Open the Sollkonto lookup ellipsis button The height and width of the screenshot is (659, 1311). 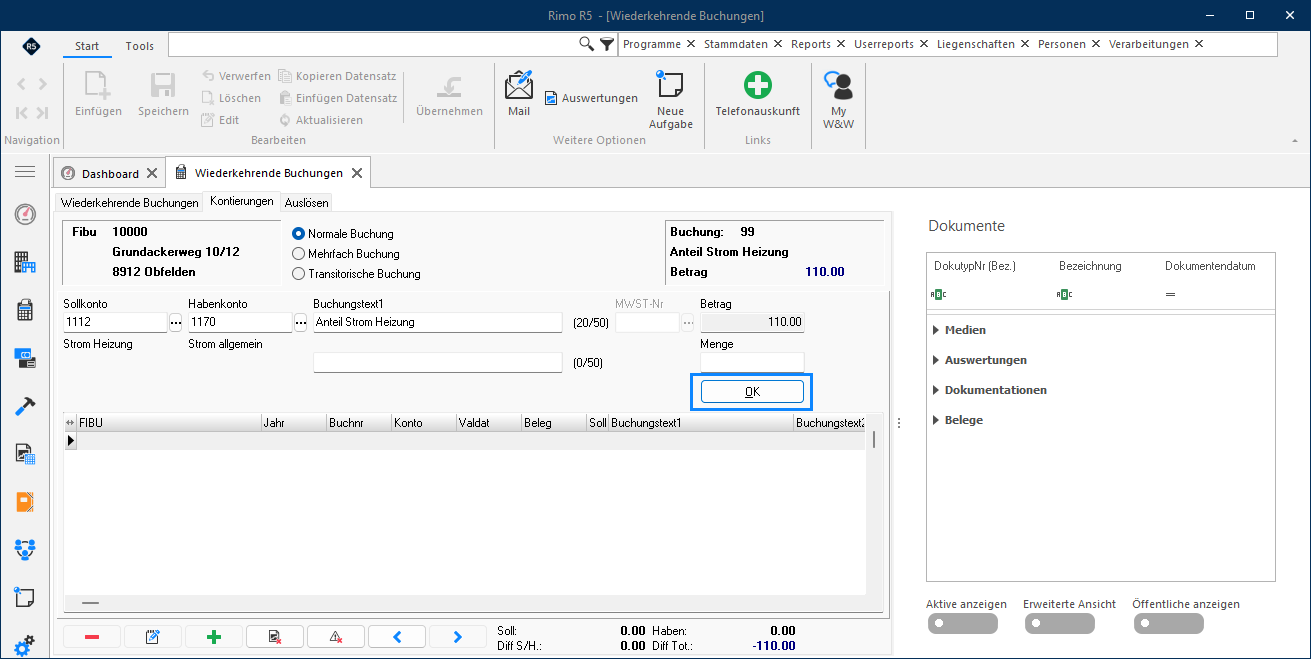(176, 322)
